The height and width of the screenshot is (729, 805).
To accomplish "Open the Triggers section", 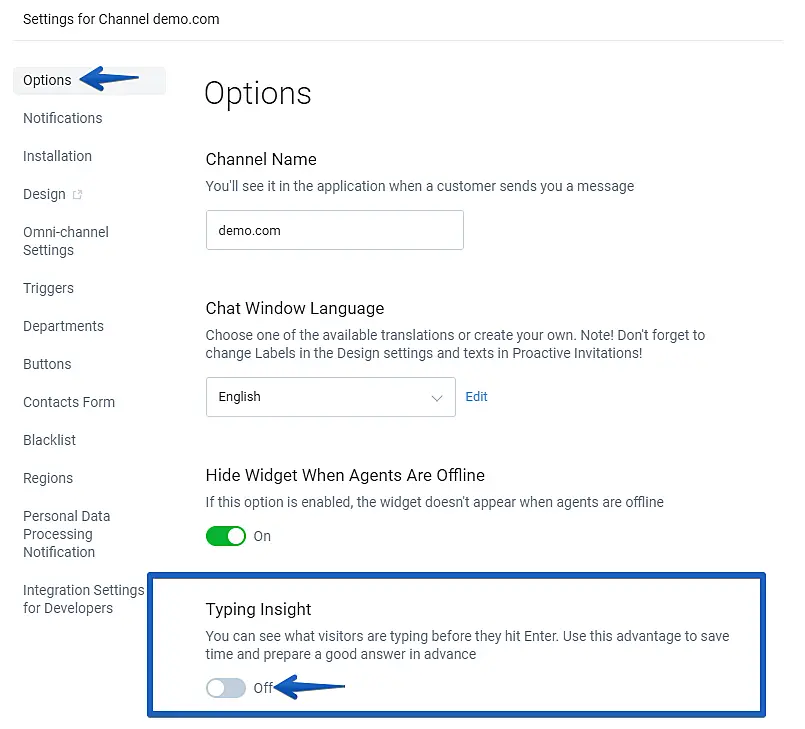I will (48, 288).
